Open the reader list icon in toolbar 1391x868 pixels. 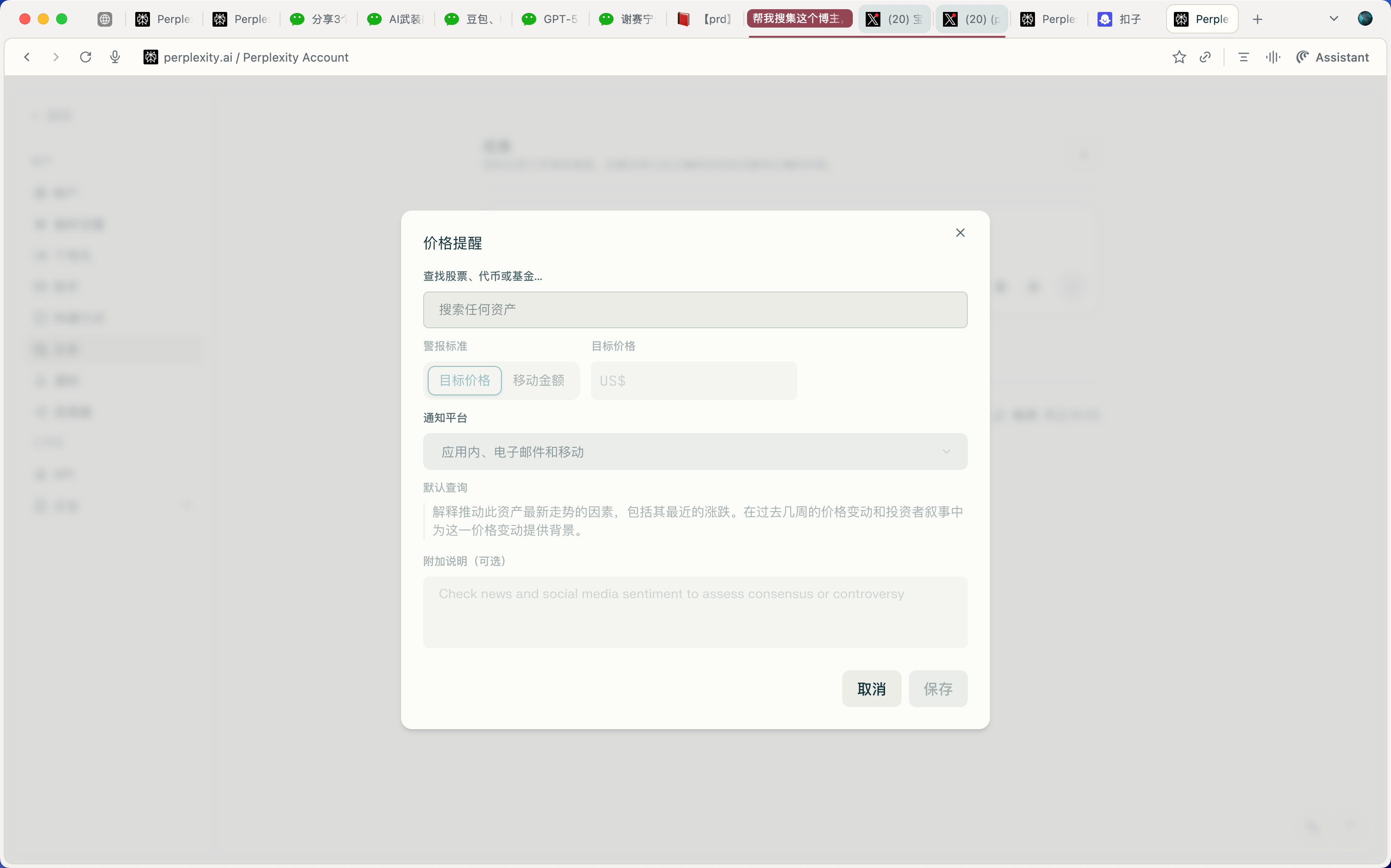point(1243,57)
